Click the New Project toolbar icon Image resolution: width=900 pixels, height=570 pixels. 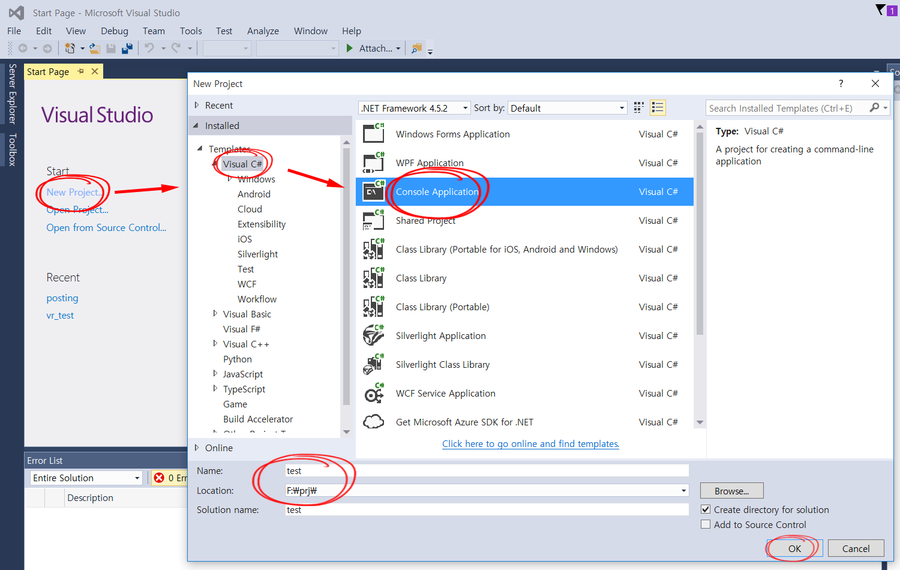tap(69, 49)
